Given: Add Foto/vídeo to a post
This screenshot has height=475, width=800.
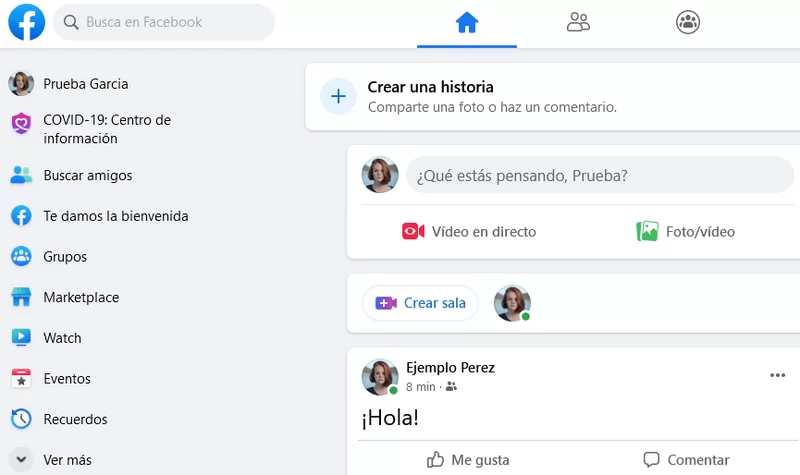Looking at the screenshot, I should [686, 232].
